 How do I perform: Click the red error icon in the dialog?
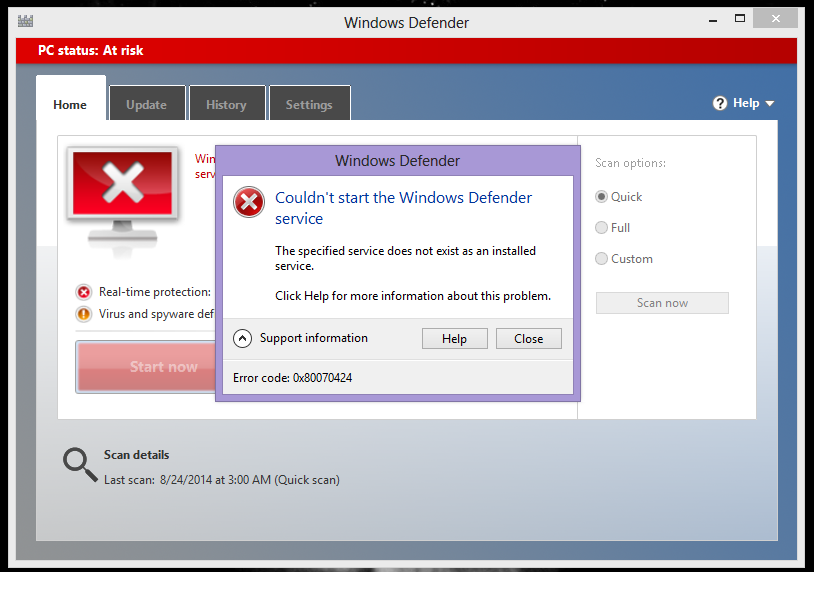click(x=248, y=202)
